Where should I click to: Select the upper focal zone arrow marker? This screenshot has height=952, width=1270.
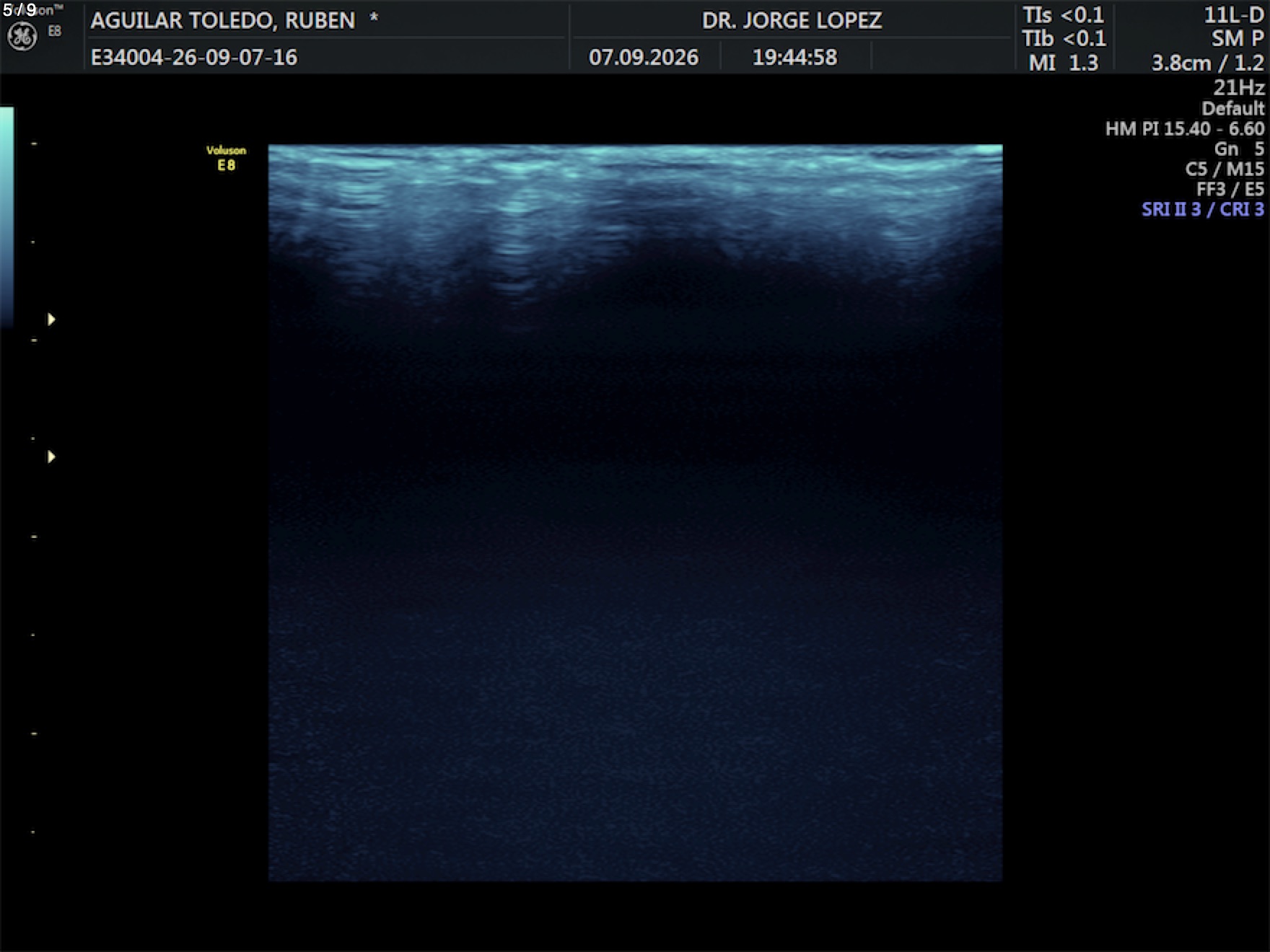[x=51, y=319]
